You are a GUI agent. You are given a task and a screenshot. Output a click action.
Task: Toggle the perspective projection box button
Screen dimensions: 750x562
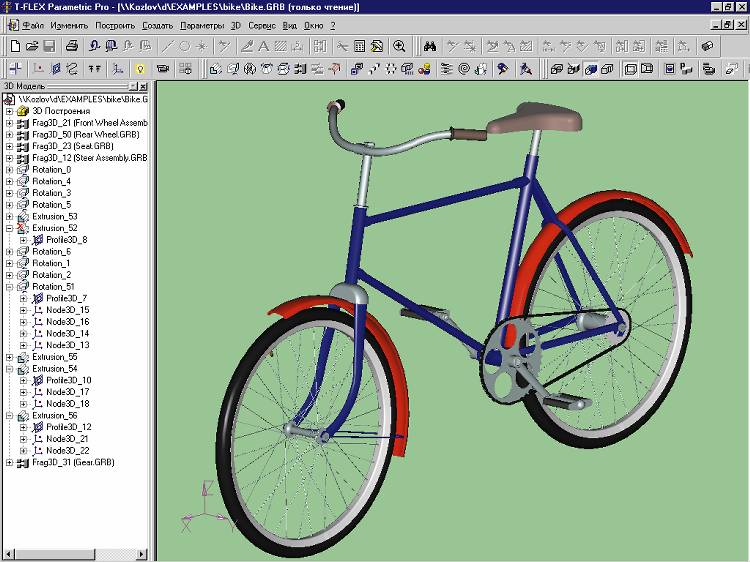(x=647, y=69)
